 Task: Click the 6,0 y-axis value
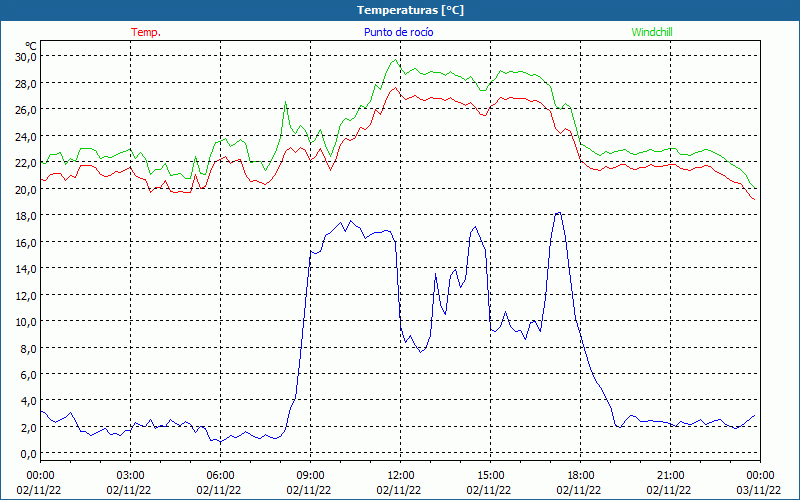tap(28, 374)
